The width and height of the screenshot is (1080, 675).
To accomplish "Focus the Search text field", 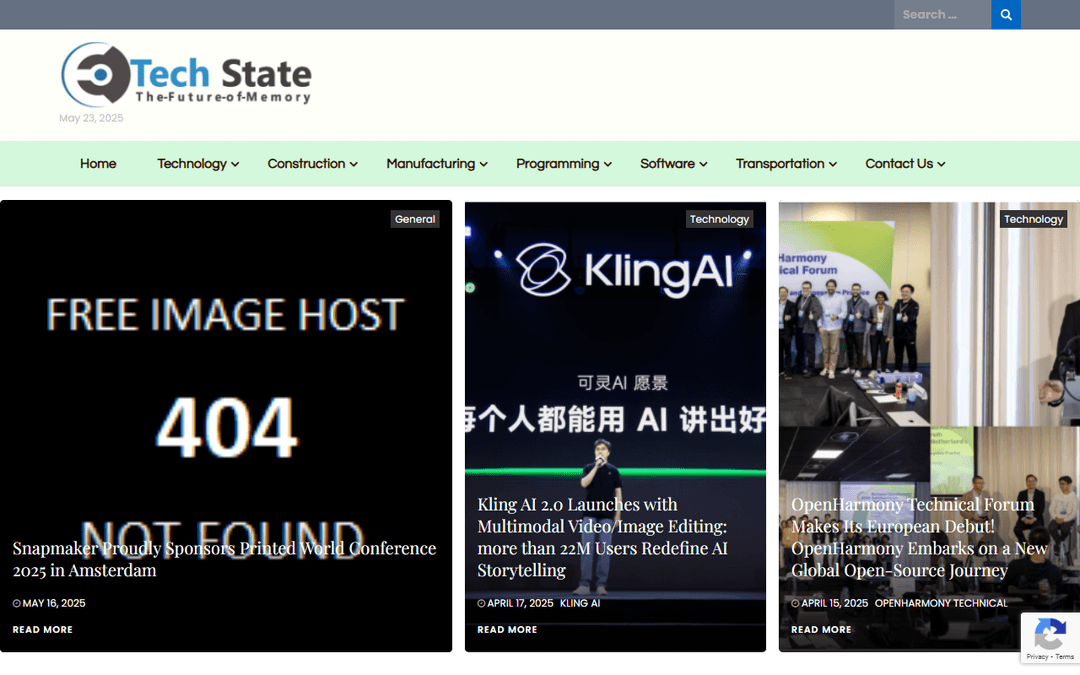I will click(x=942, y=14).
